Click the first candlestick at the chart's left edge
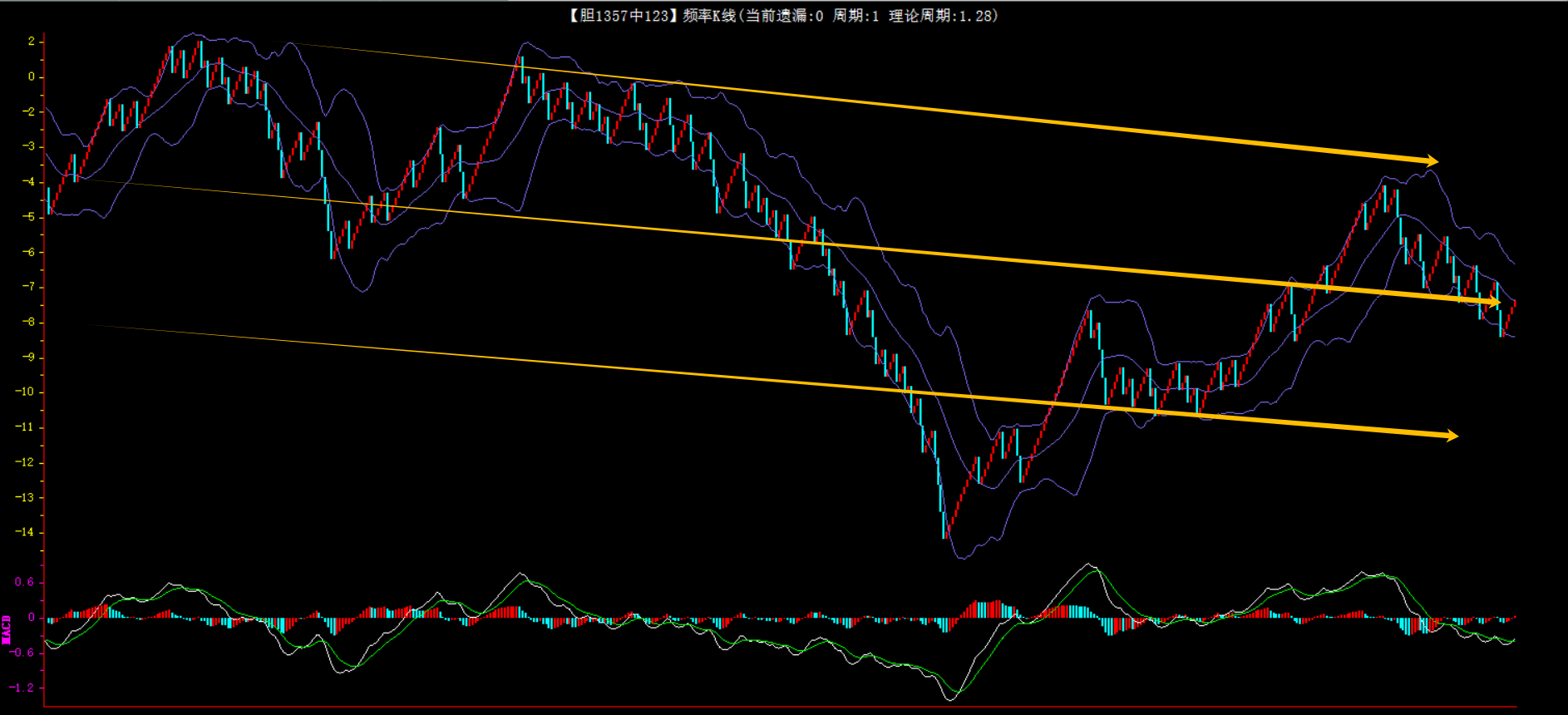Viewport: 1568px width, 715px height. 49,201
